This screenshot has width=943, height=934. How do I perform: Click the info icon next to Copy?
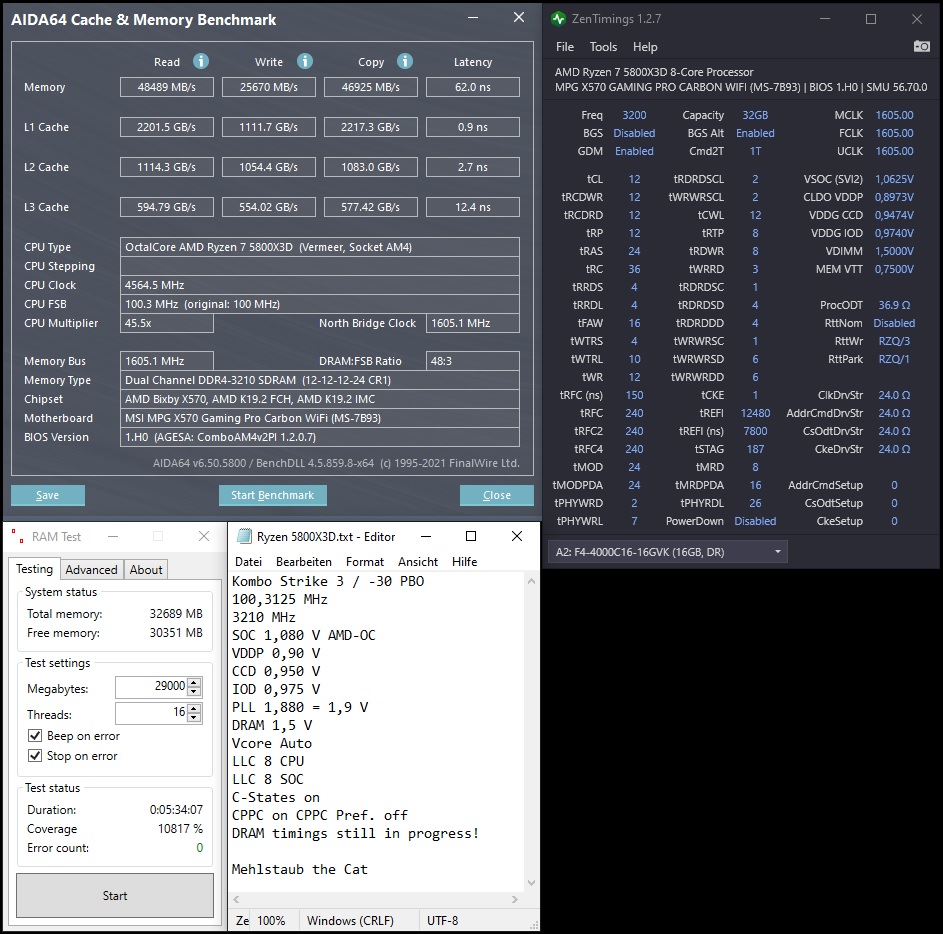[404, 61]
